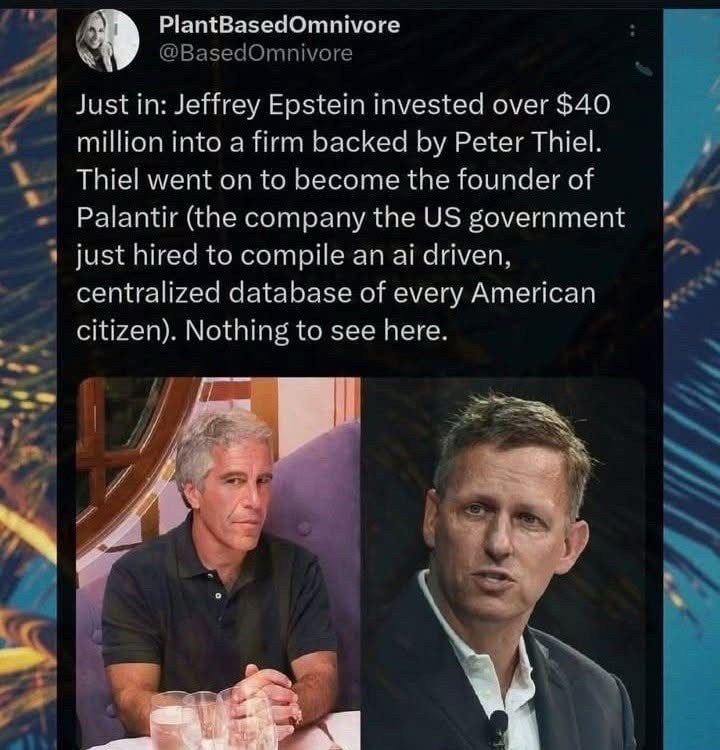Open photo of man in black polo
Image resolution: width=720 pixels, height=750 pixels.
[218, 563]
